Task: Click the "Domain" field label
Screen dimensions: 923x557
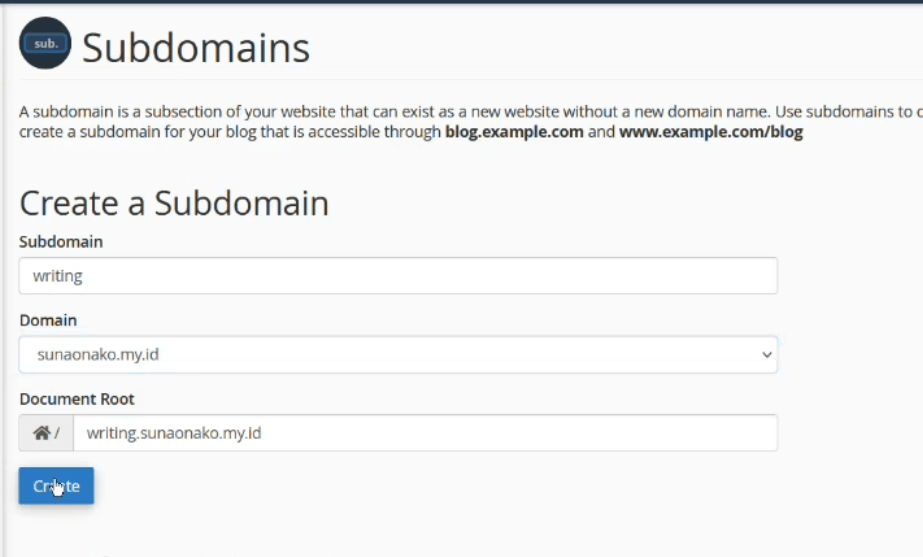Action: point(48,320)
